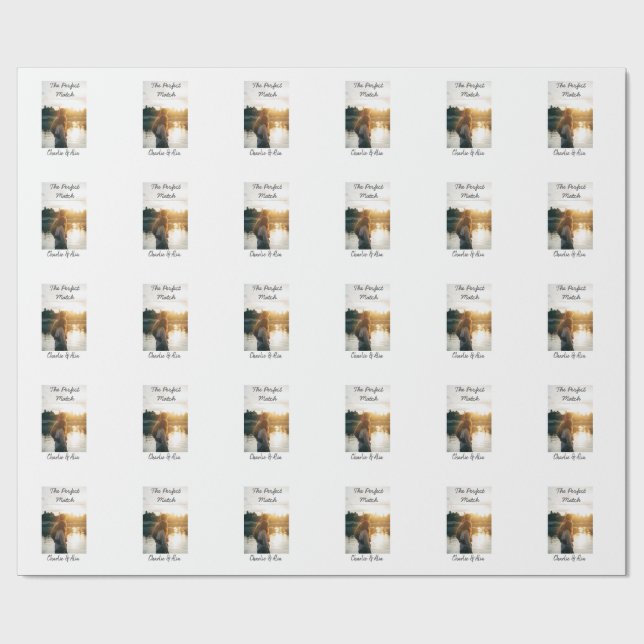Viewport: 644px width, 644px height.
Task: Click "The Perfect Match" text, row five column two
Action: (x=166, y=496)
